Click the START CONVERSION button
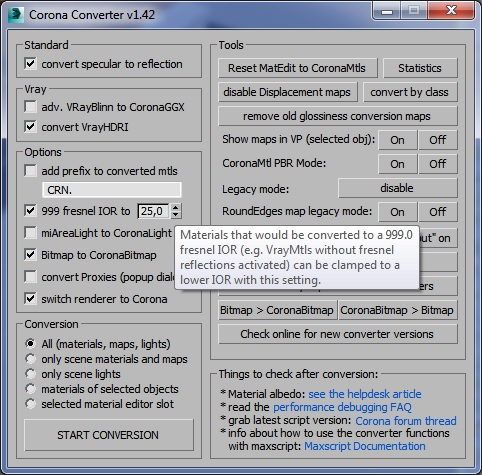 click(x=109, y=435)
